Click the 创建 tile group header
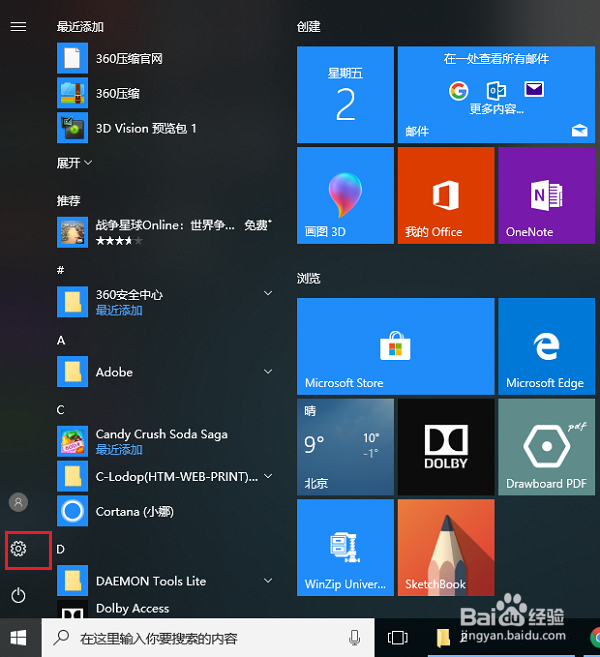This screenshot has width=600, height=657. 309,27
